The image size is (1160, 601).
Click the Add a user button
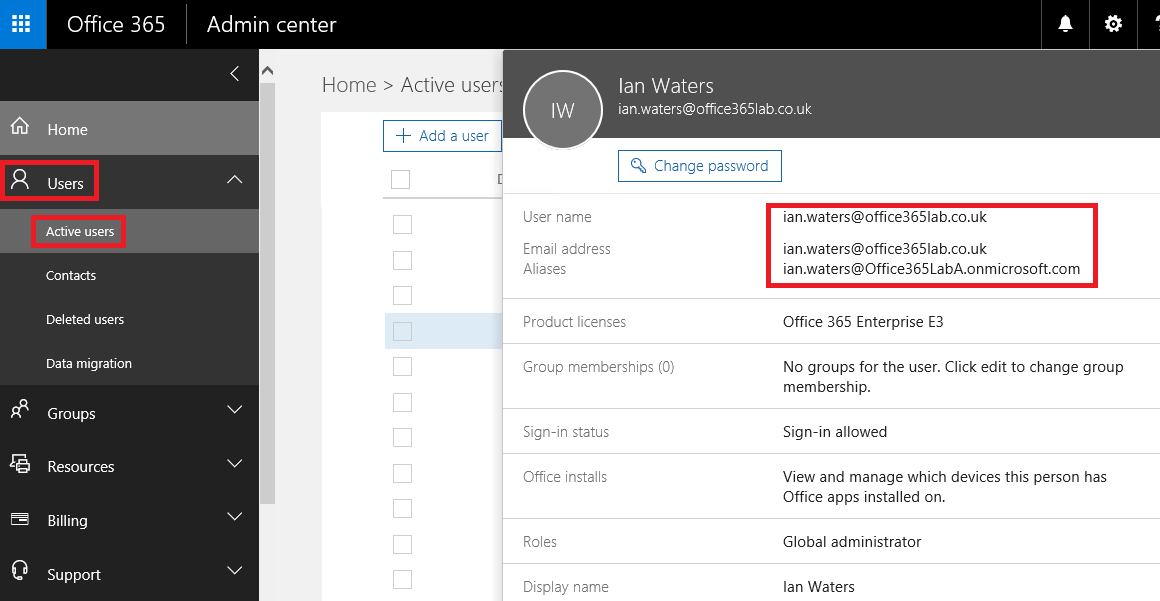click(442, 136)
